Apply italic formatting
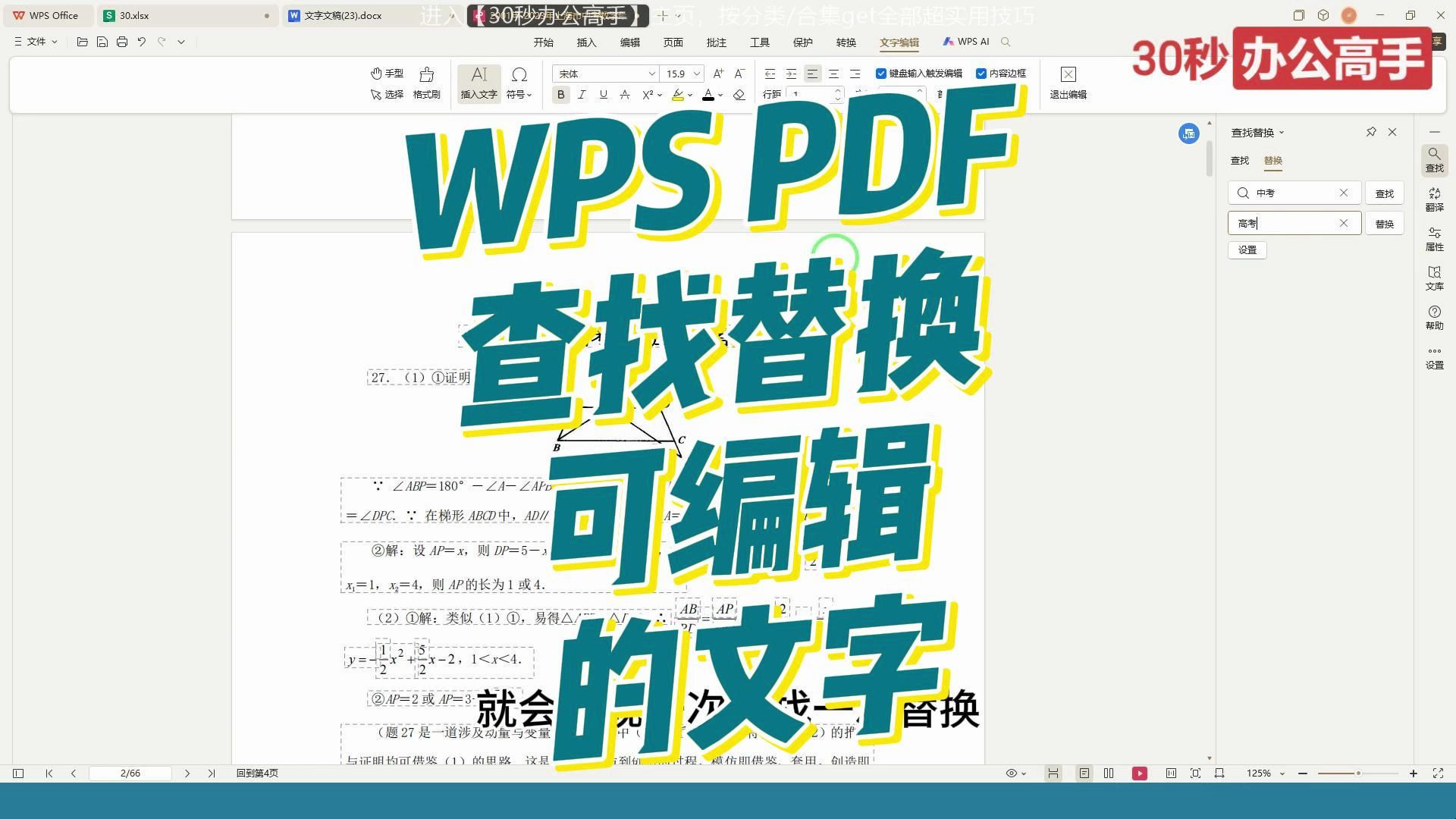 point(582,95)
